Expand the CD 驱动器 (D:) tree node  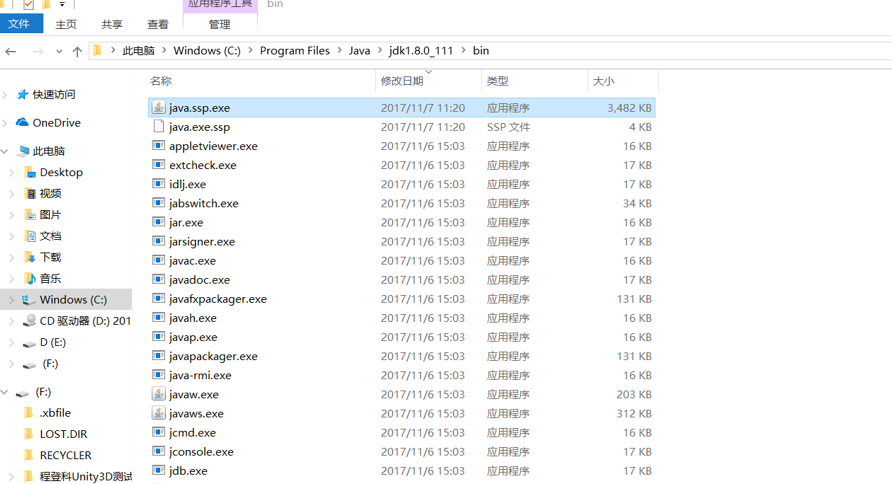coord(12,321)
